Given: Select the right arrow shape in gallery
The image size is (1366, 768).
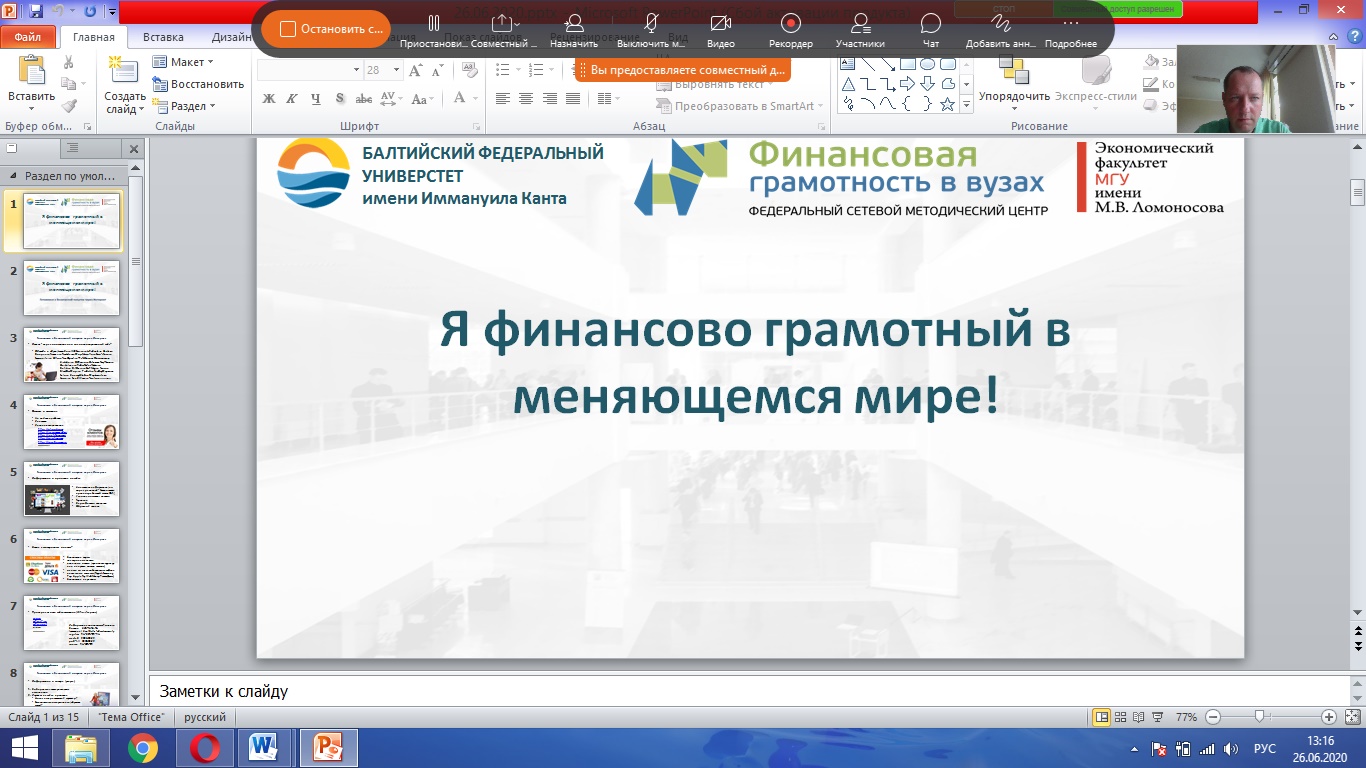Looking at the screenshot, I should (908, 84).
